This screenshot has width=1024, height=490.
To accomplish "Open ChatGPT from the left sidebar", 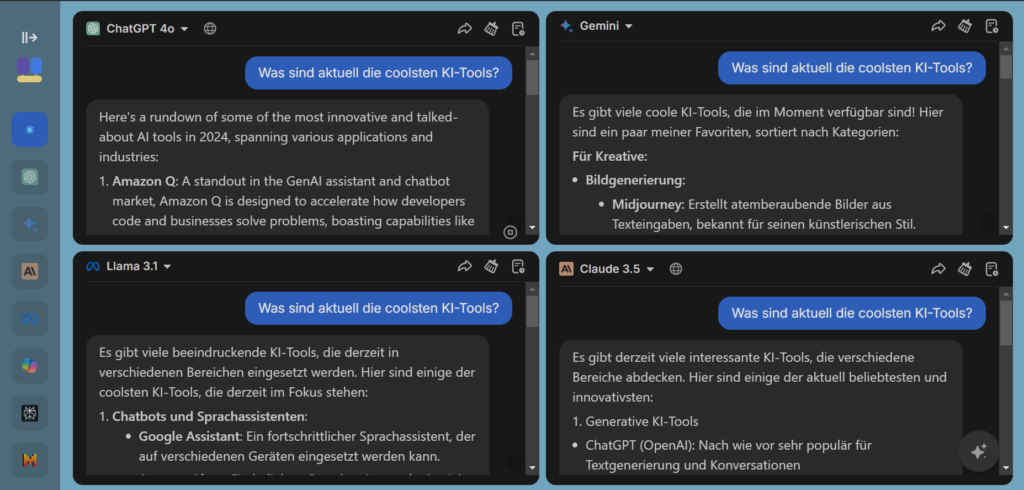I will [x=30, y=177].
